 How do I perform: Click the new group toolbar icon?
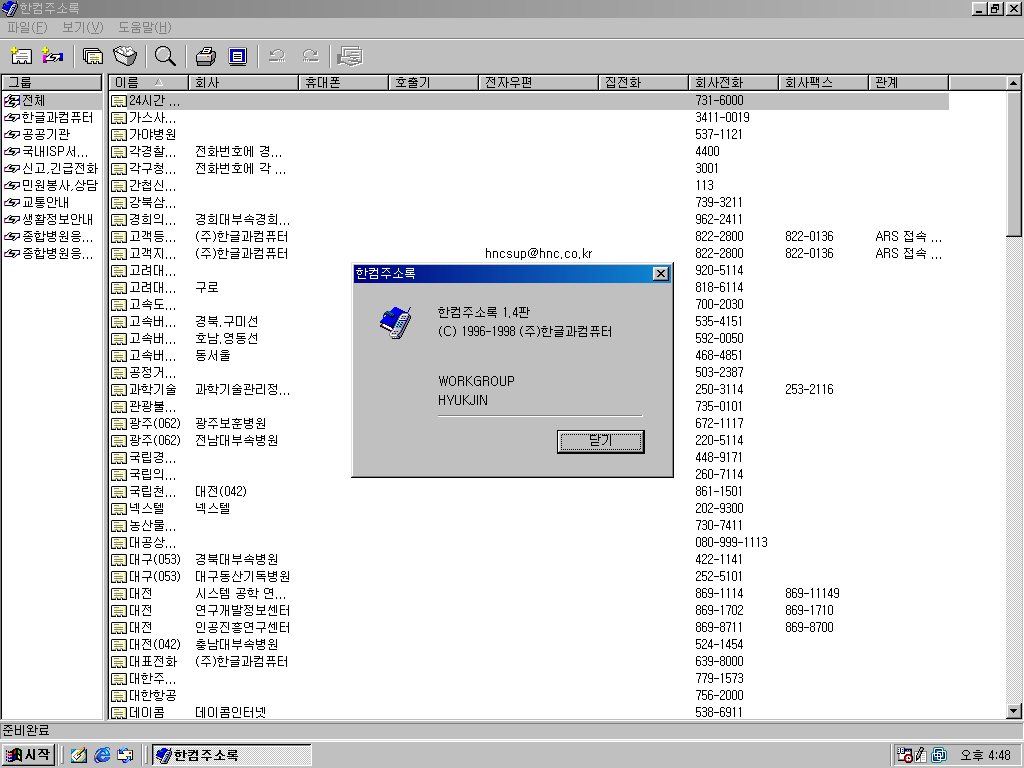point(52,57)
